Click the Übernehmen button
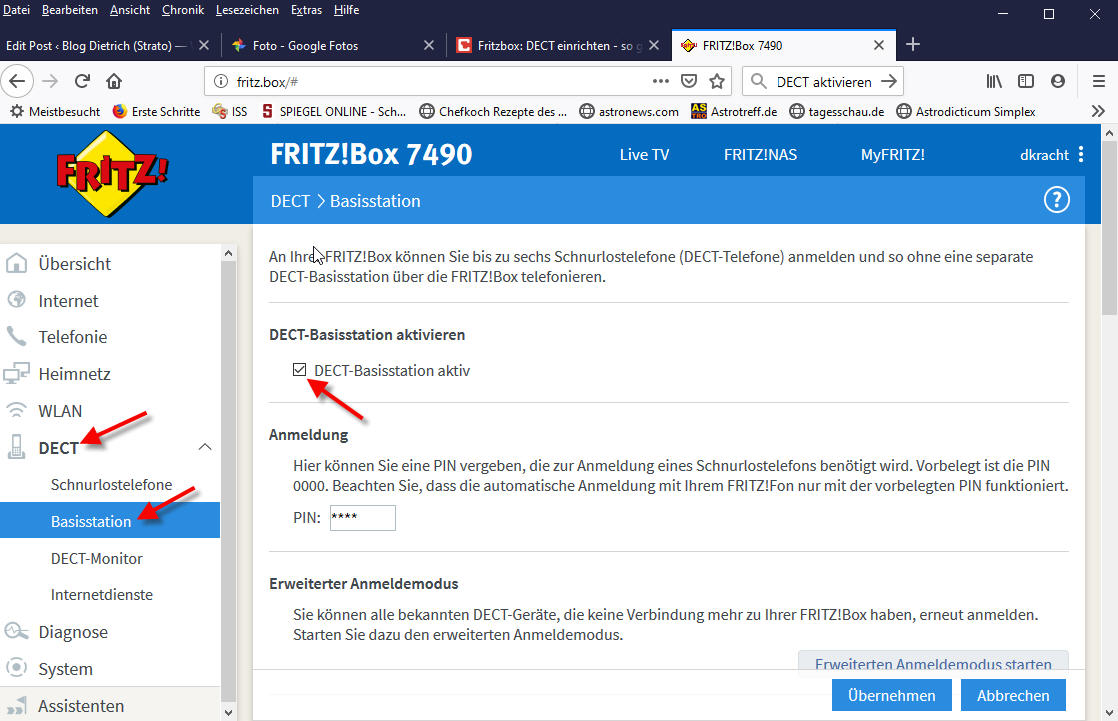This screenshot has width=1118, height=721. (x=891, y=695)
